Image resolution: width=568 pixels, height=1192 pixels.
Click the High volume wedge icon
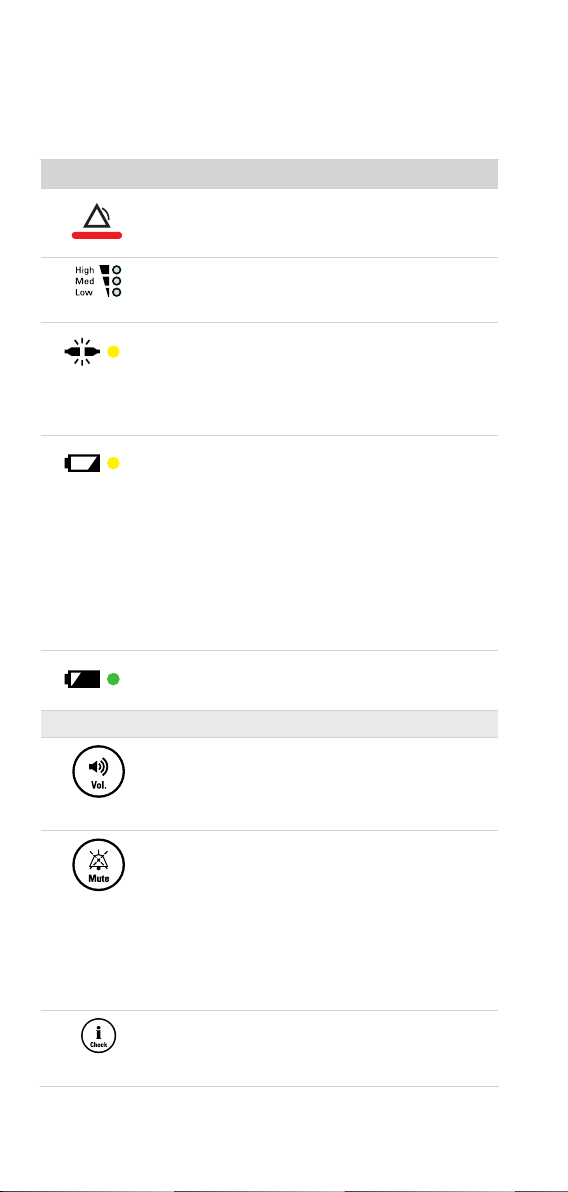coord(105,270)
